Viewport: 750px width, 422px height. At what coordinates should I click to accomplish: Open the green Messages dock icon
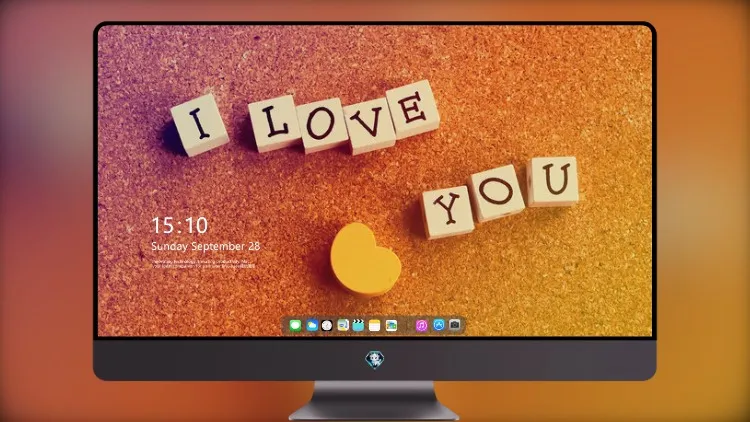295,325
